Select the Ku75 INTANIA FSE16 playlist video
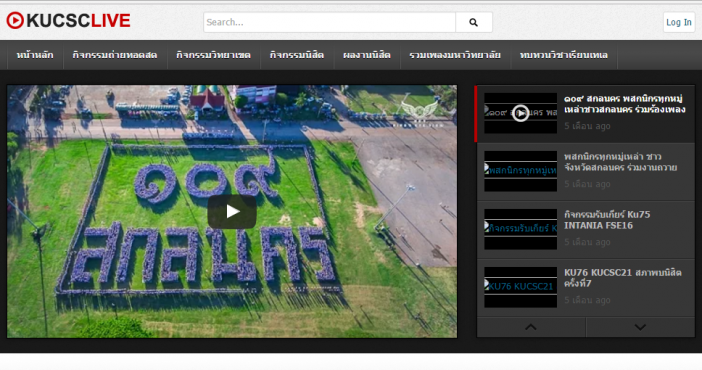 (x=586, y=230)
